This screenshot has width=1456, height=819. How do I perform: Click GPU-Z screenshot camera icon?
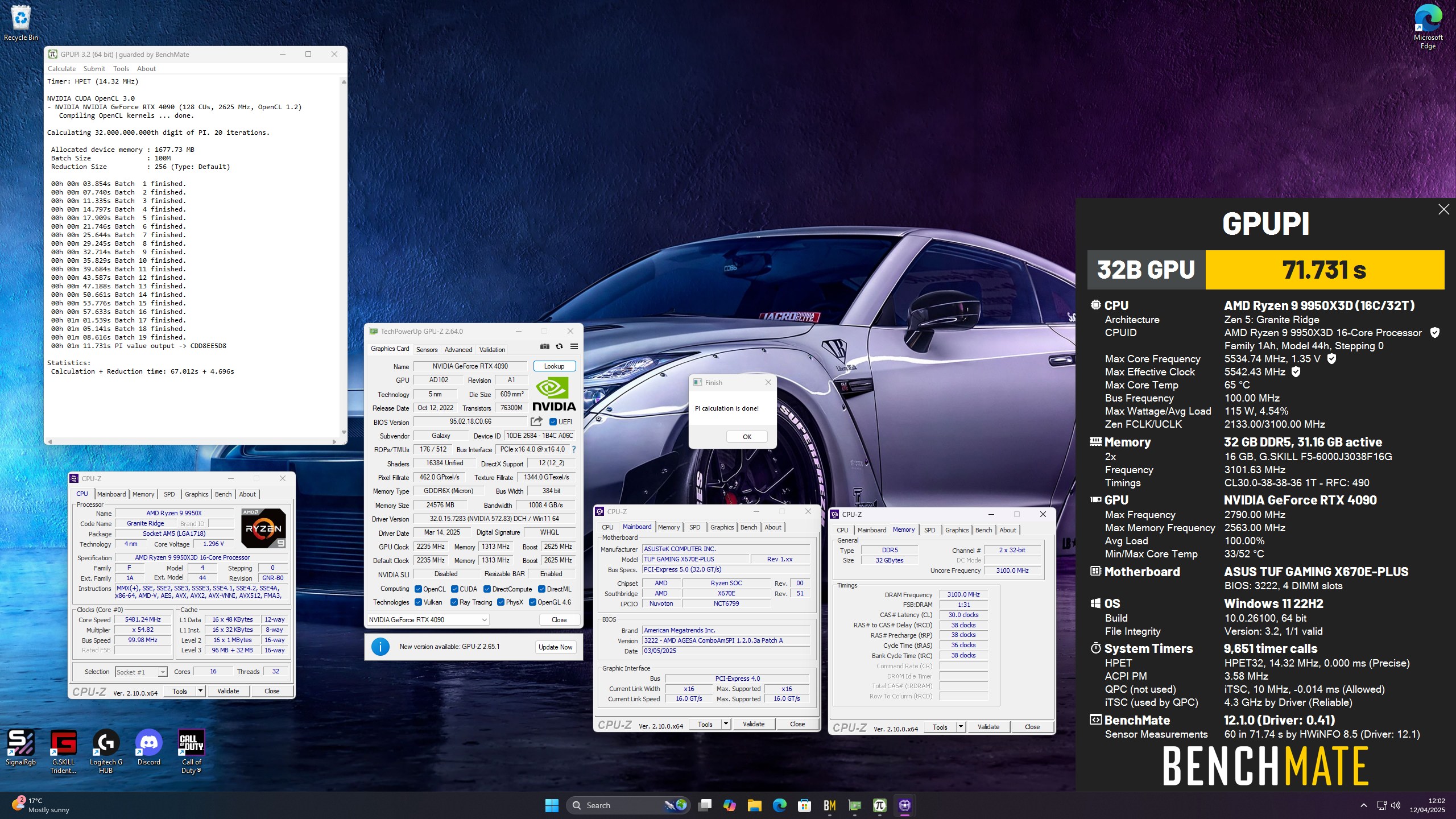point(545,346)
